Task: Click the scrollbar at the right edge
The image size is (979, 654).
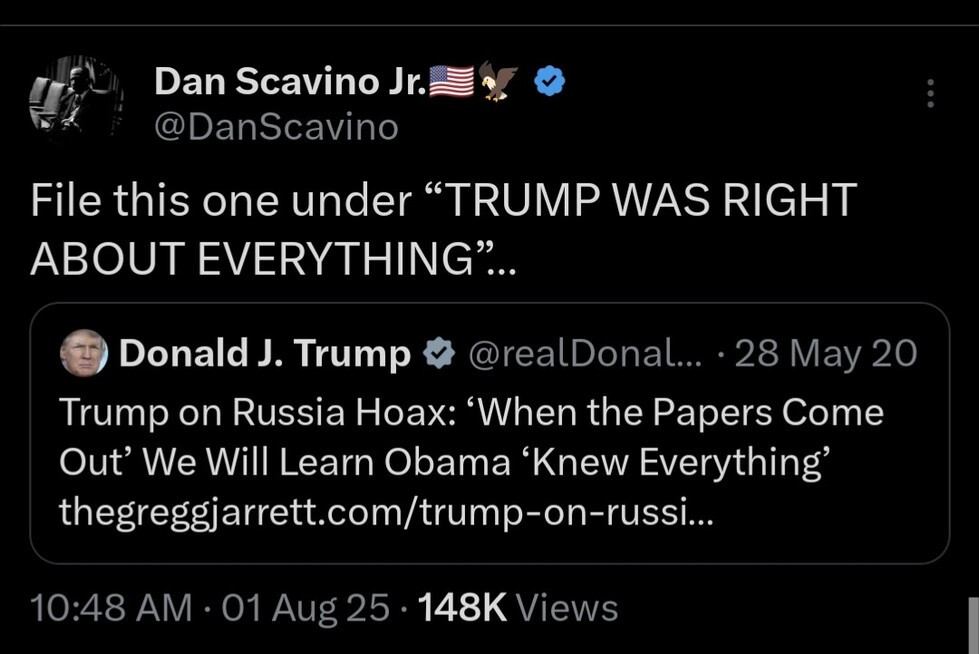Action: (972, 625)
